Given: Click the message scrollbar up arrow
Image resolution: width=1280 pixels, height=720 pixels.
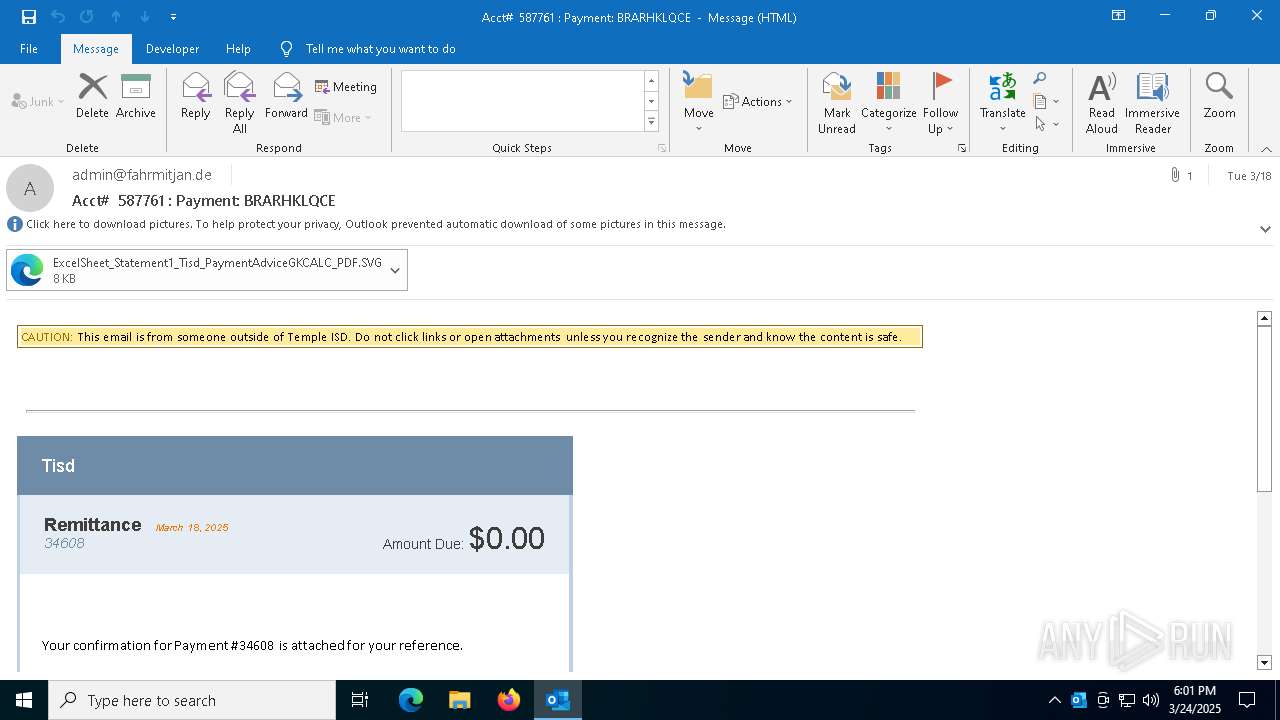Looking at the screenshot, I should click(1264, 318).
